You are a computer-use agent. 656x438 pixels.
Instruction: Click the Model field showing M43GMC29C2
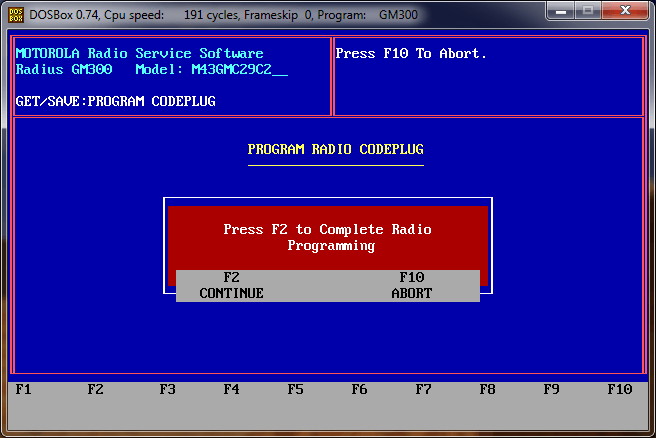pyautogui.click(x=238, y=70)
